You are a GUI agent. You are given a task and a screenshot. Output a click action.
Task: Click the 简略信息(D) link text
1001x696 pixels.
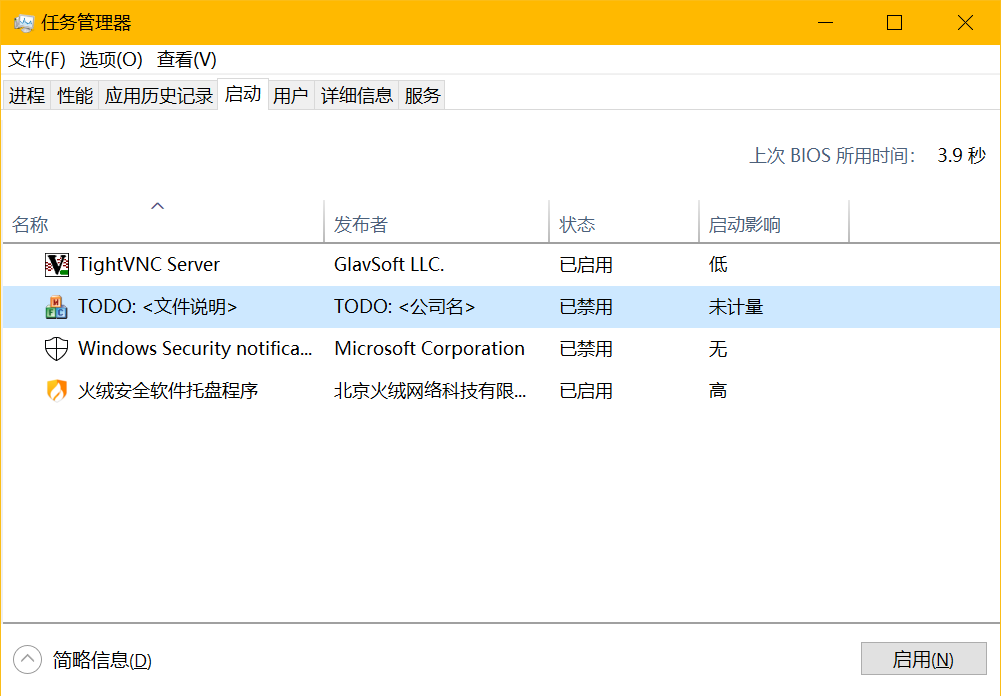tap(102, 660)
